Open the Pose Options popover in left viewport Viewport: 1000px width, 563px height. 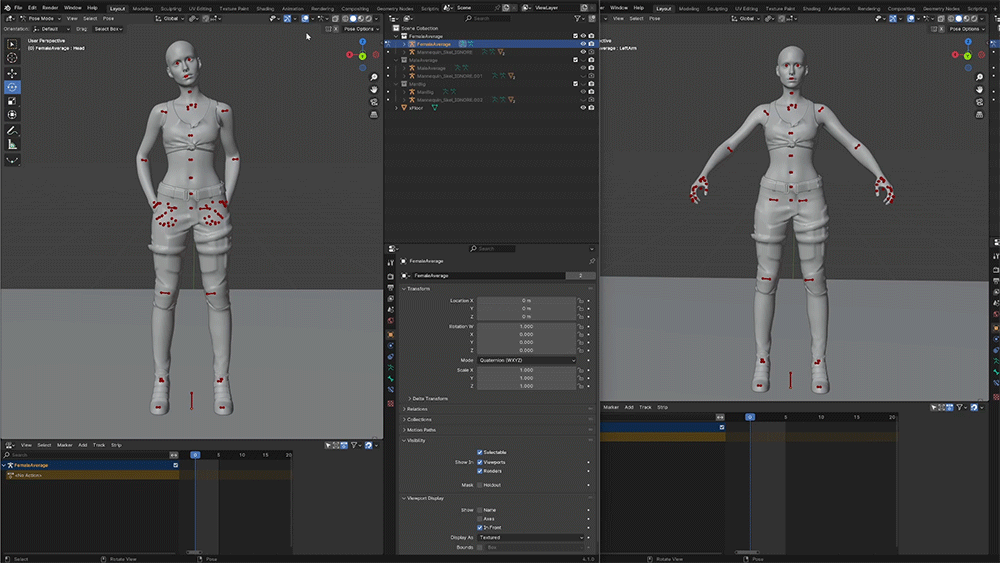click(359, 29)
